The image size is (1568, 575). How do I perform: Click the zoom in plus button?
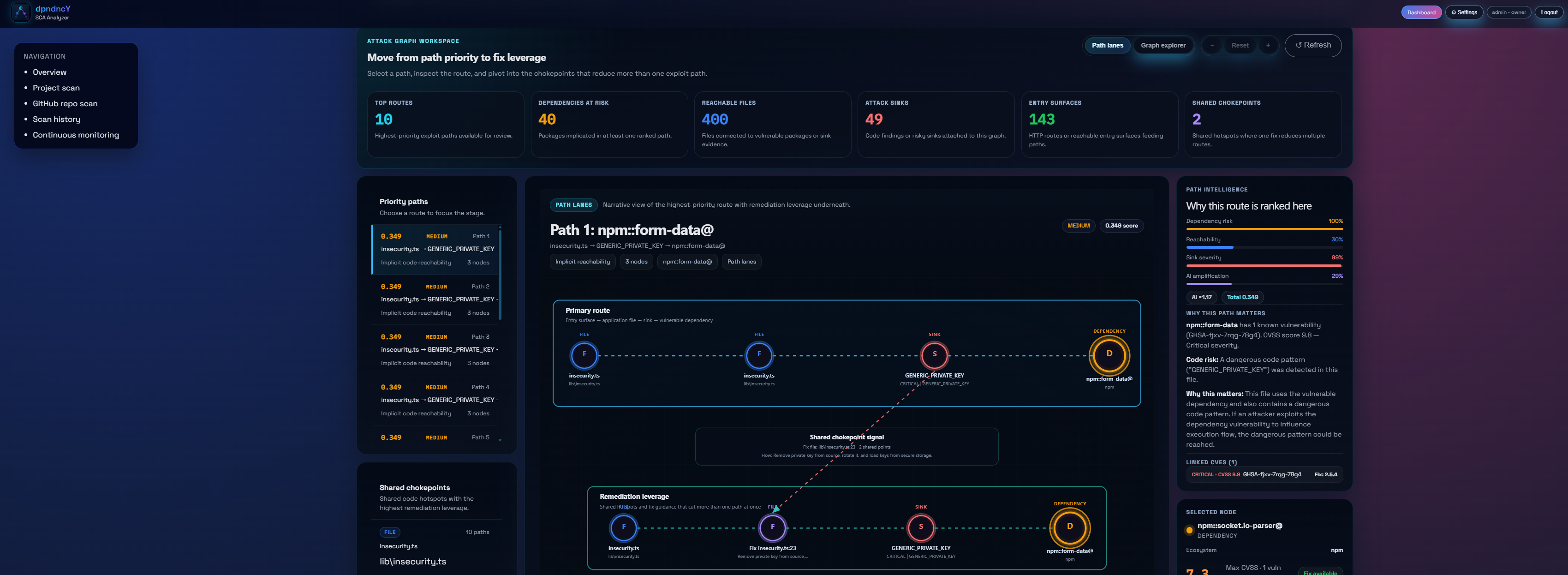[1268, 46]
